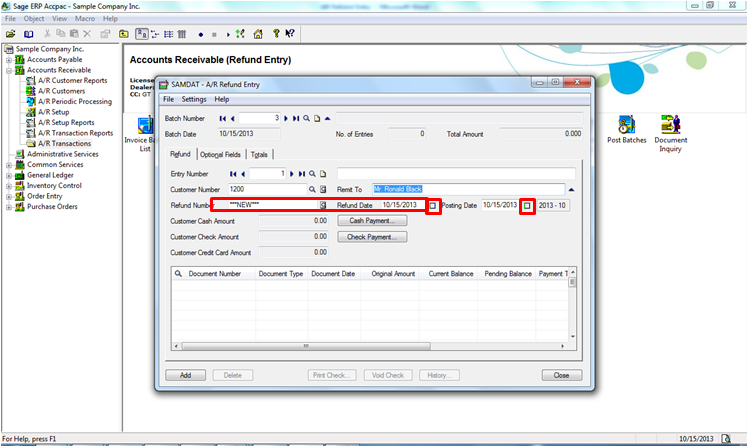Open the Posting Date calendar picker
Viewport: 747px width, 446px height.
pyautogui.click(x=527, y=206)
